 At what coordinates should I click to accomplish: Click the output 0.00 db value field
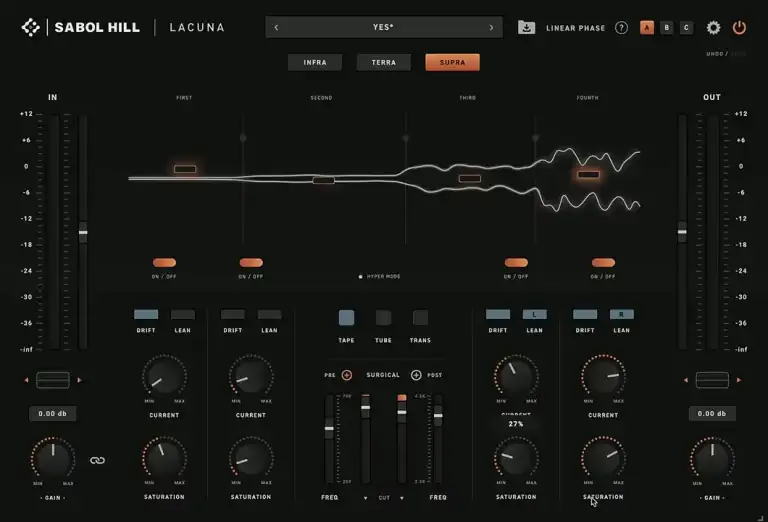(712, 414)
